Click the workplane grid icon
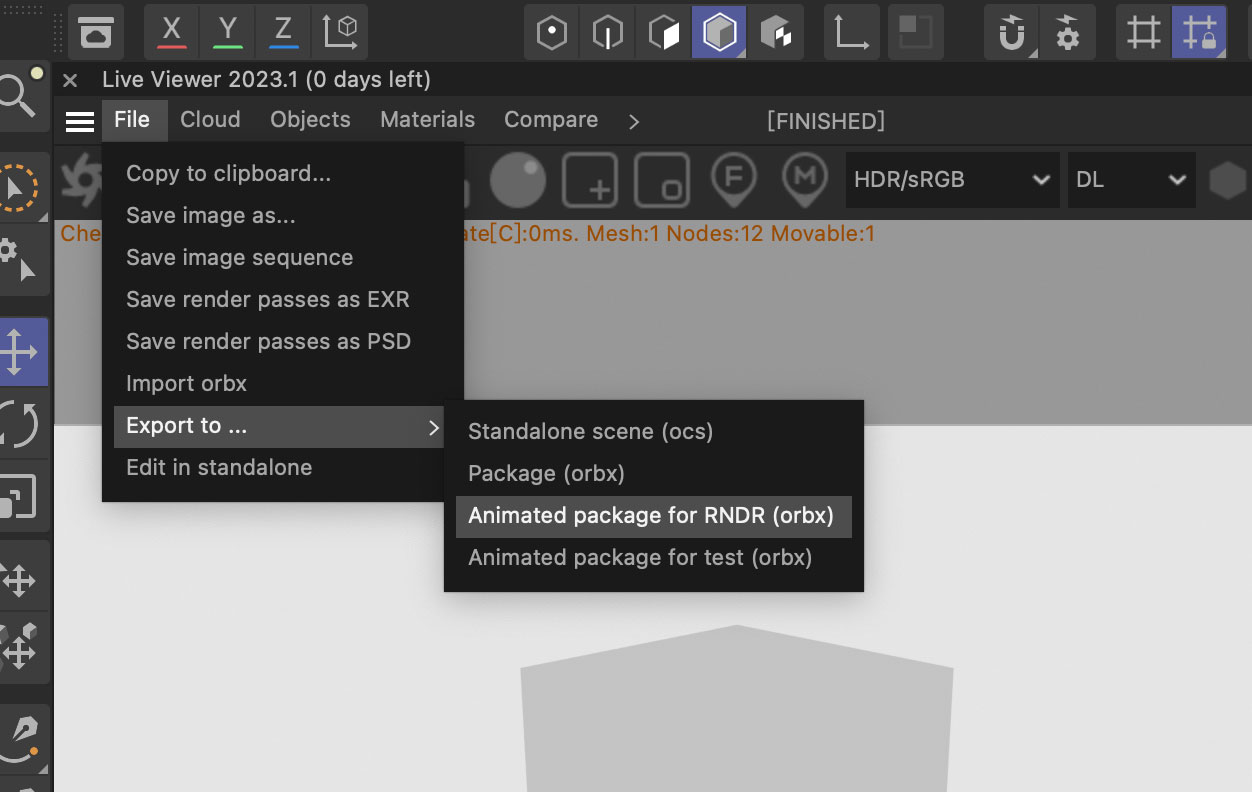The height and width of the screenshot is (792, 1252). pos(1143,33)
